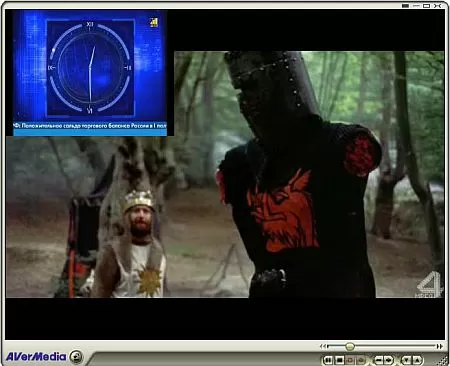Click the right arrow button

click(x=389, y=360)
